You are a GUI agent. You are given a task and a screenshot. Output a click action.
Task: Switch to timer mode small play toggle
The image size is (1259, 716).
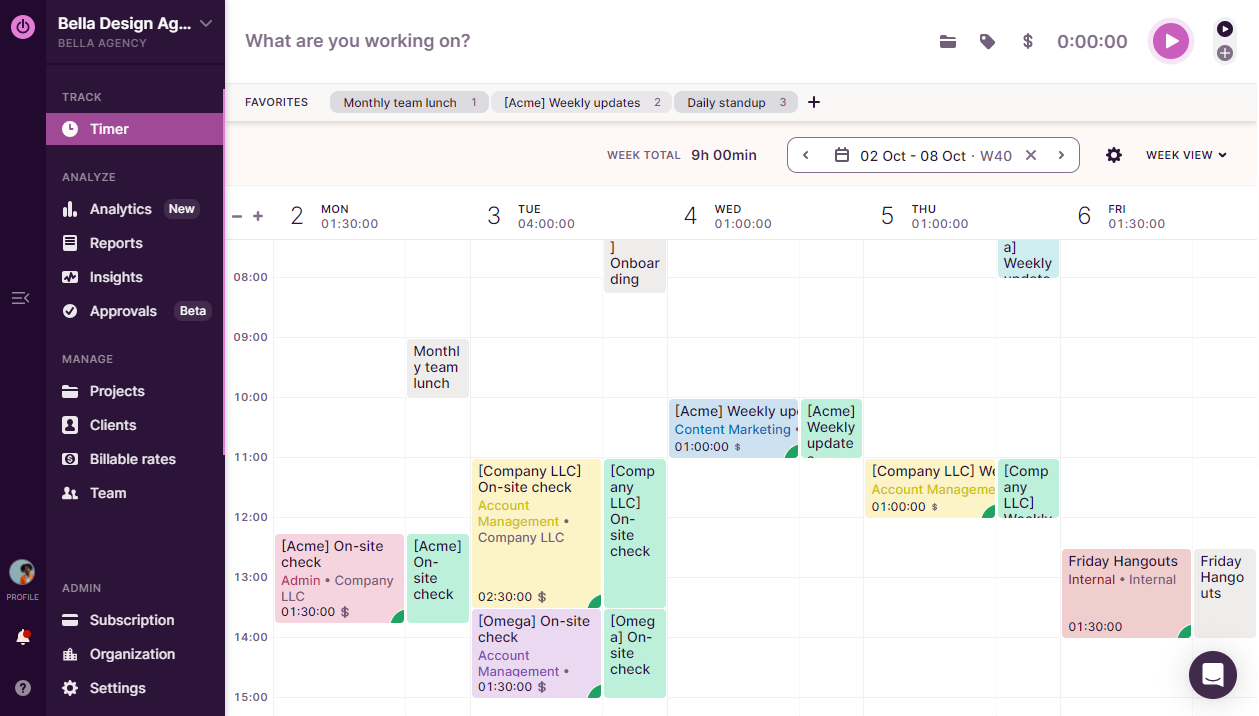point(1225,29)
